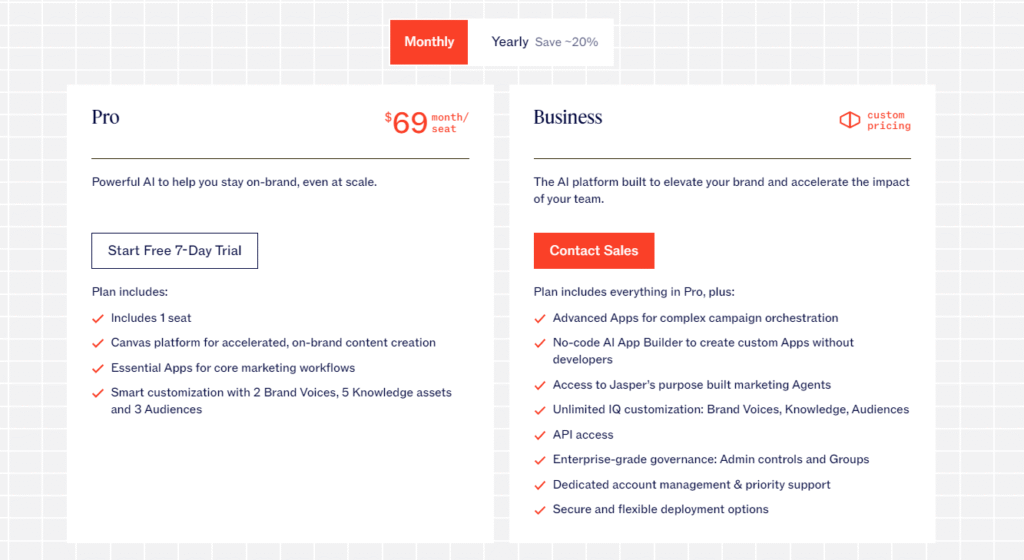Select Yearly billing option
The width and height of the screenshot is (1024, 560).
(509, 42)
